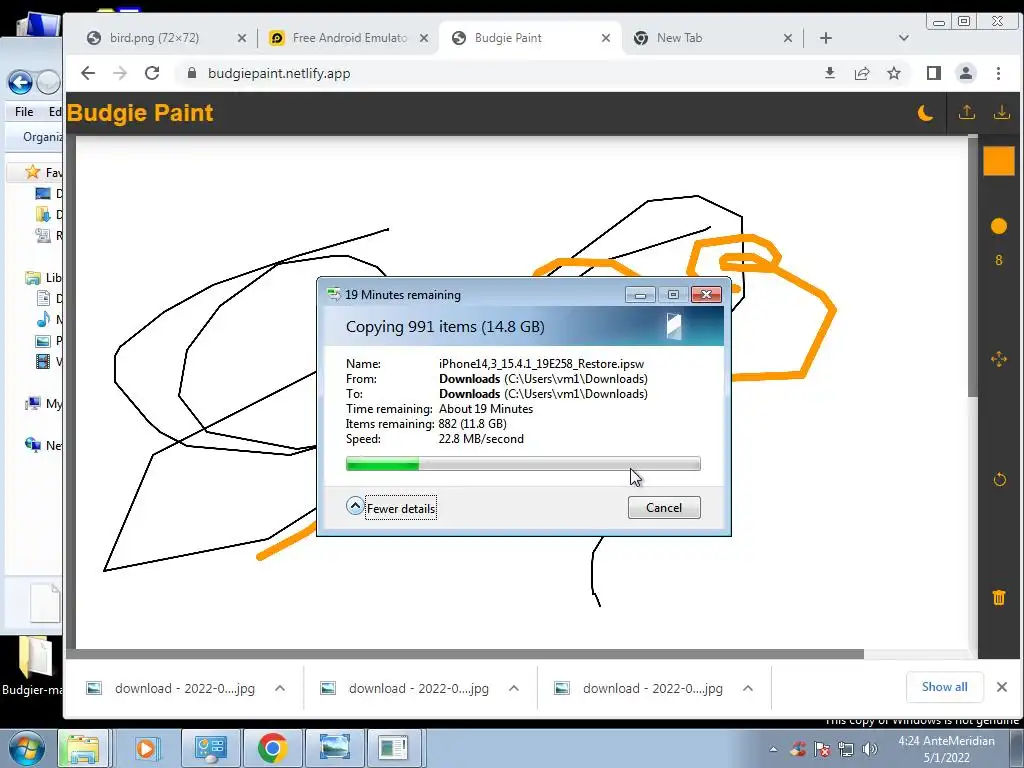The width and height of the screenshot is (1024, 768).
Task: Click the vertical scrollbar of the canvas
Action: pos(973,266)
